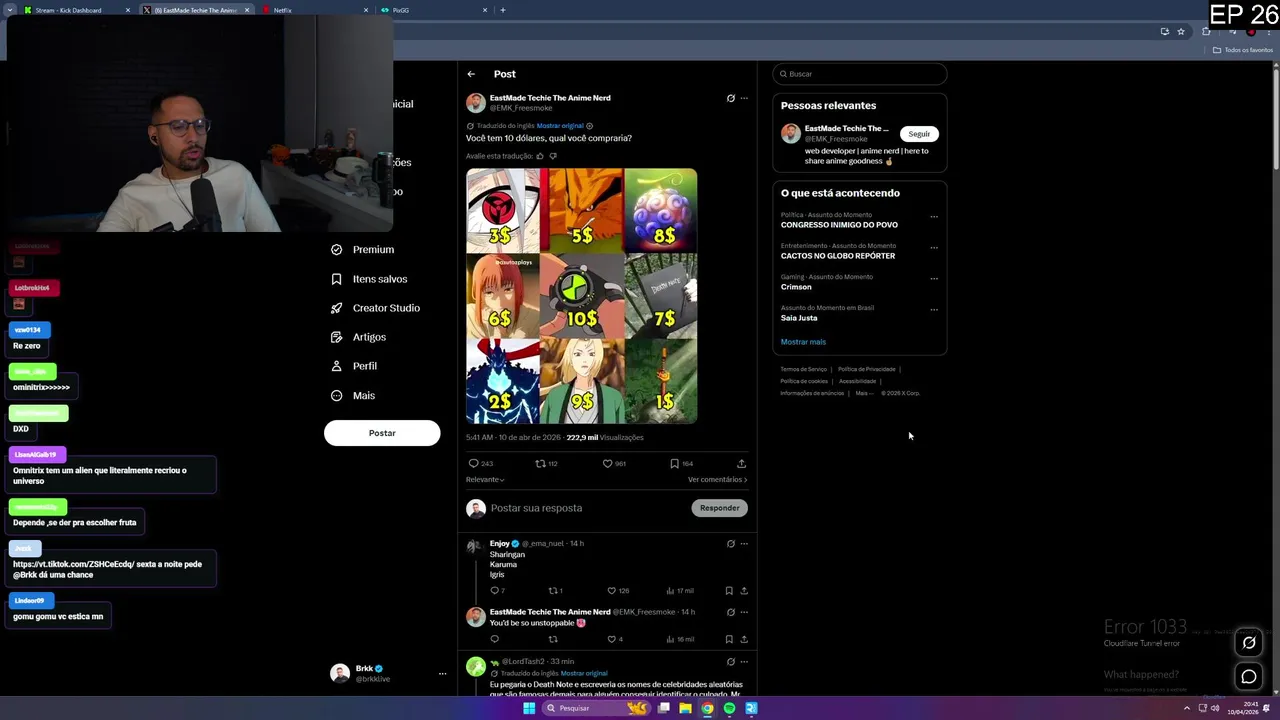Open Todos os favoritos bookmarks folder

1242,50
